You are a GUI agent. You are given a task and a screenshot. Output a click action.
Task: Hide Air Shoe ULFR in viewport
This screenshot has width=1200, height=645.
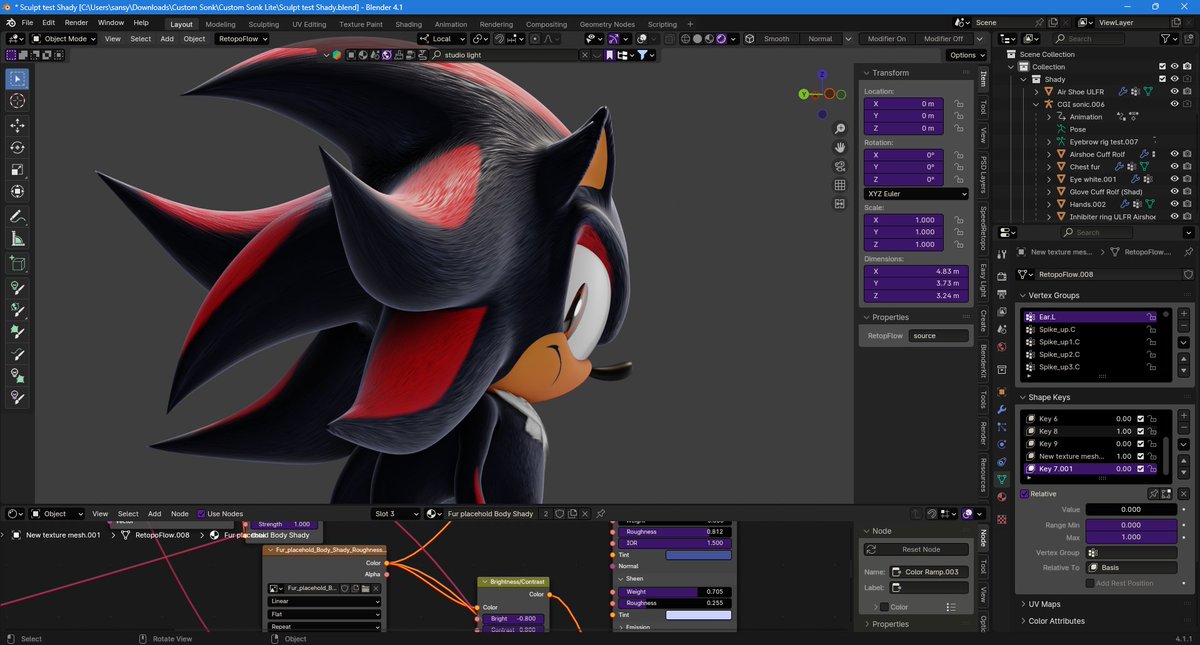coord(1175,92)
